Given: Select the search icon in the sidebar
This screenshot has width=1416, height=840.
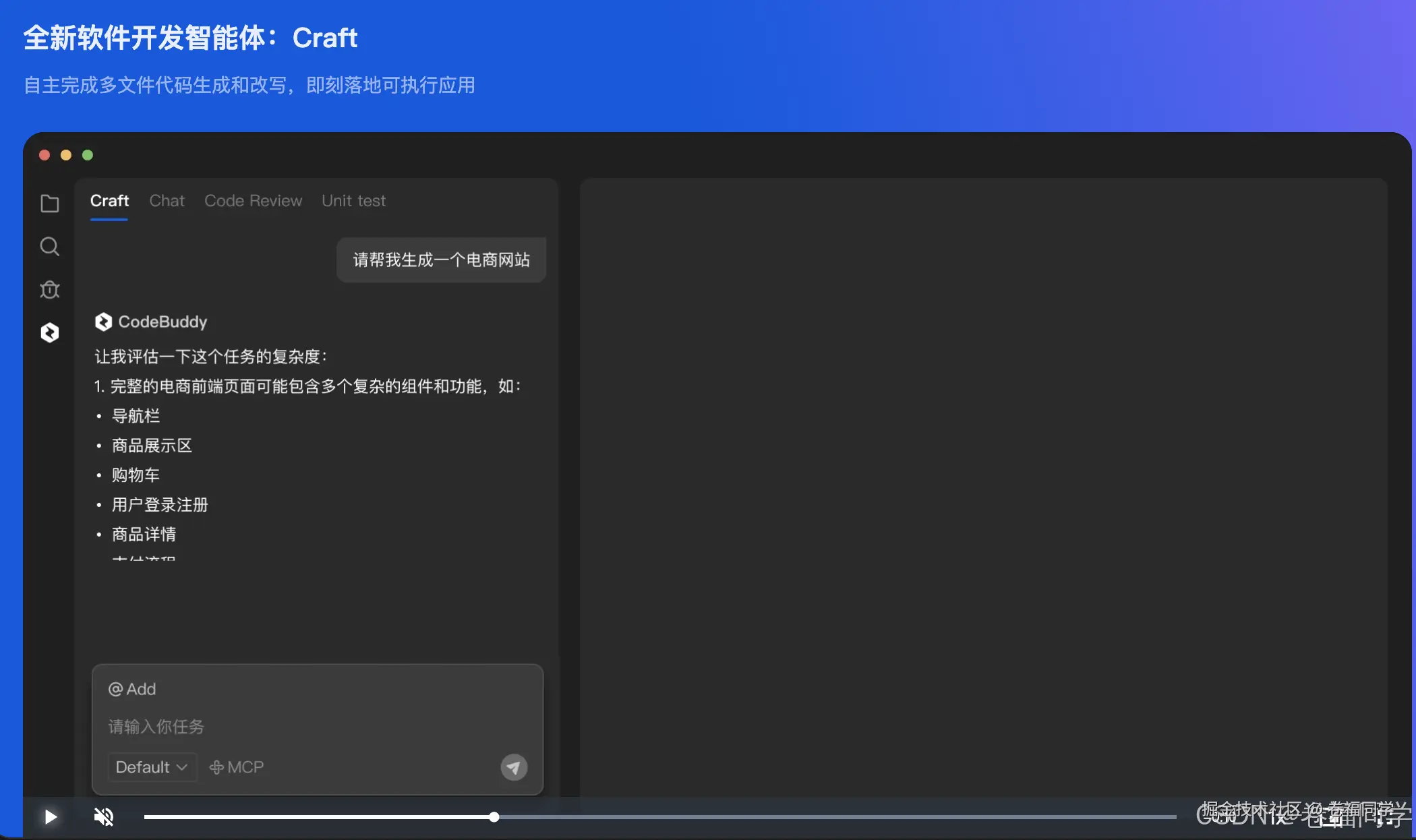Looking at the screenshot, I should click(49, 247).
